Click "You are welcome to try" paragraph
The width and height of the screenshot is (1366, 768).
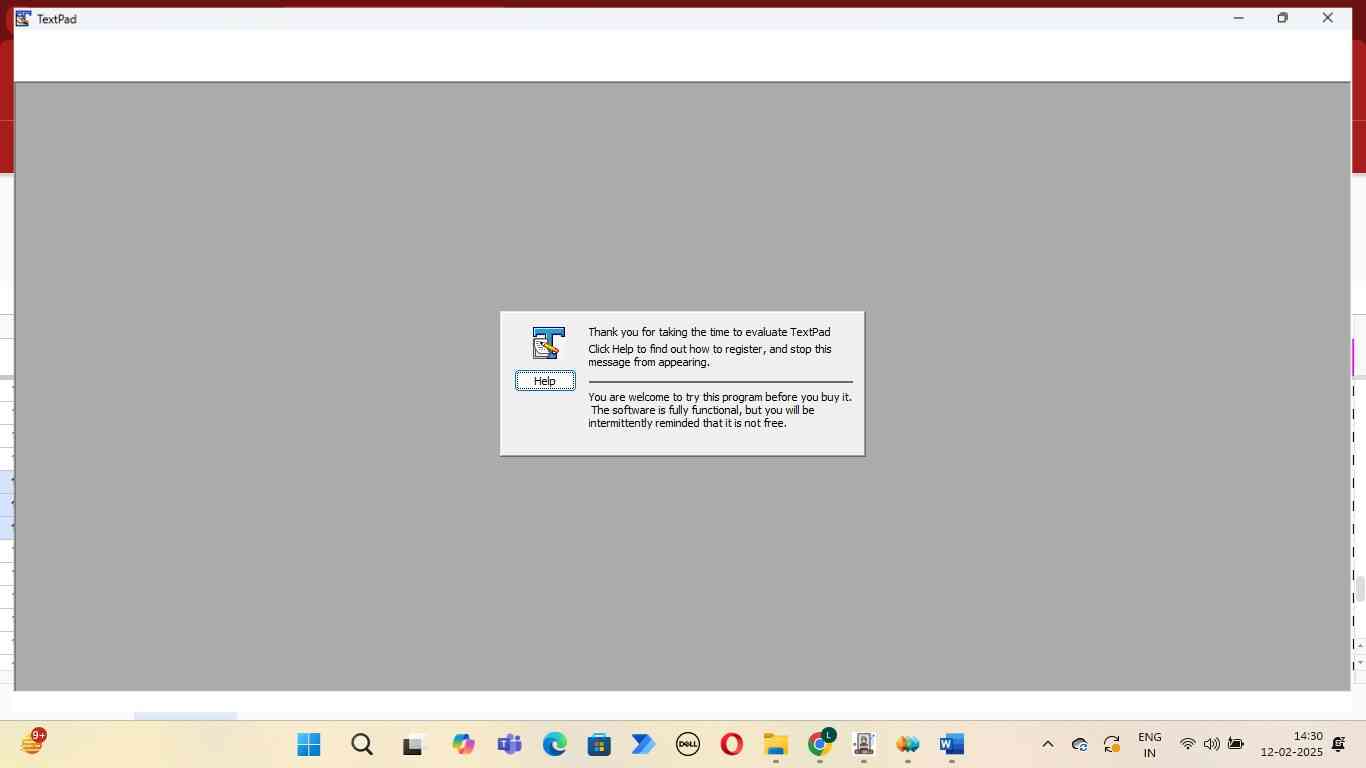(720, 410)
